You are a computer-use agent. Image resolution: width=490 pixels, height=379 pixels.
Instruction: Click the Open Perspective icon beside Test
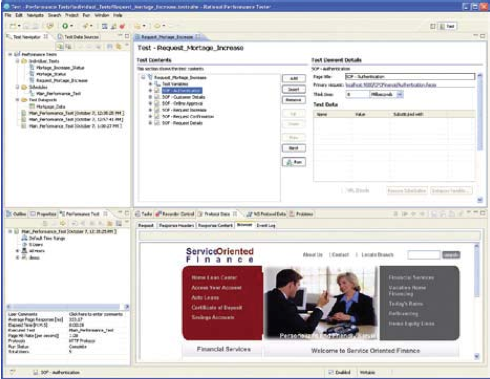pos(433,26)
